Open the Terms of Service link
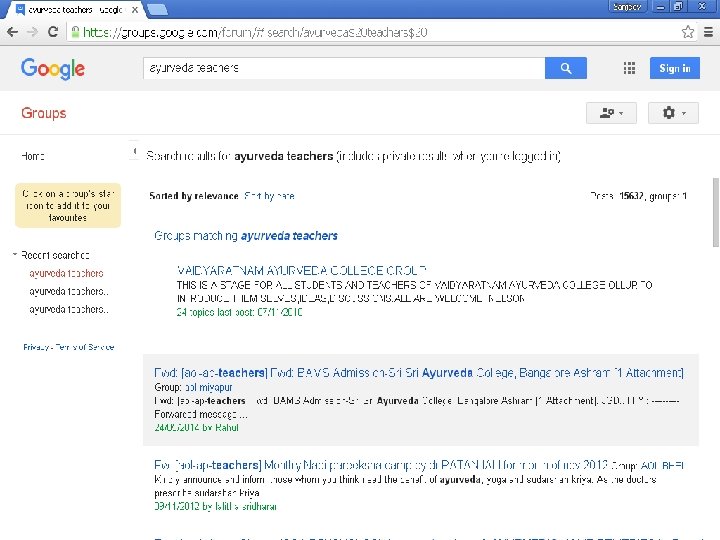This screenshot has height=540, width=720. [x=84, y=347]
